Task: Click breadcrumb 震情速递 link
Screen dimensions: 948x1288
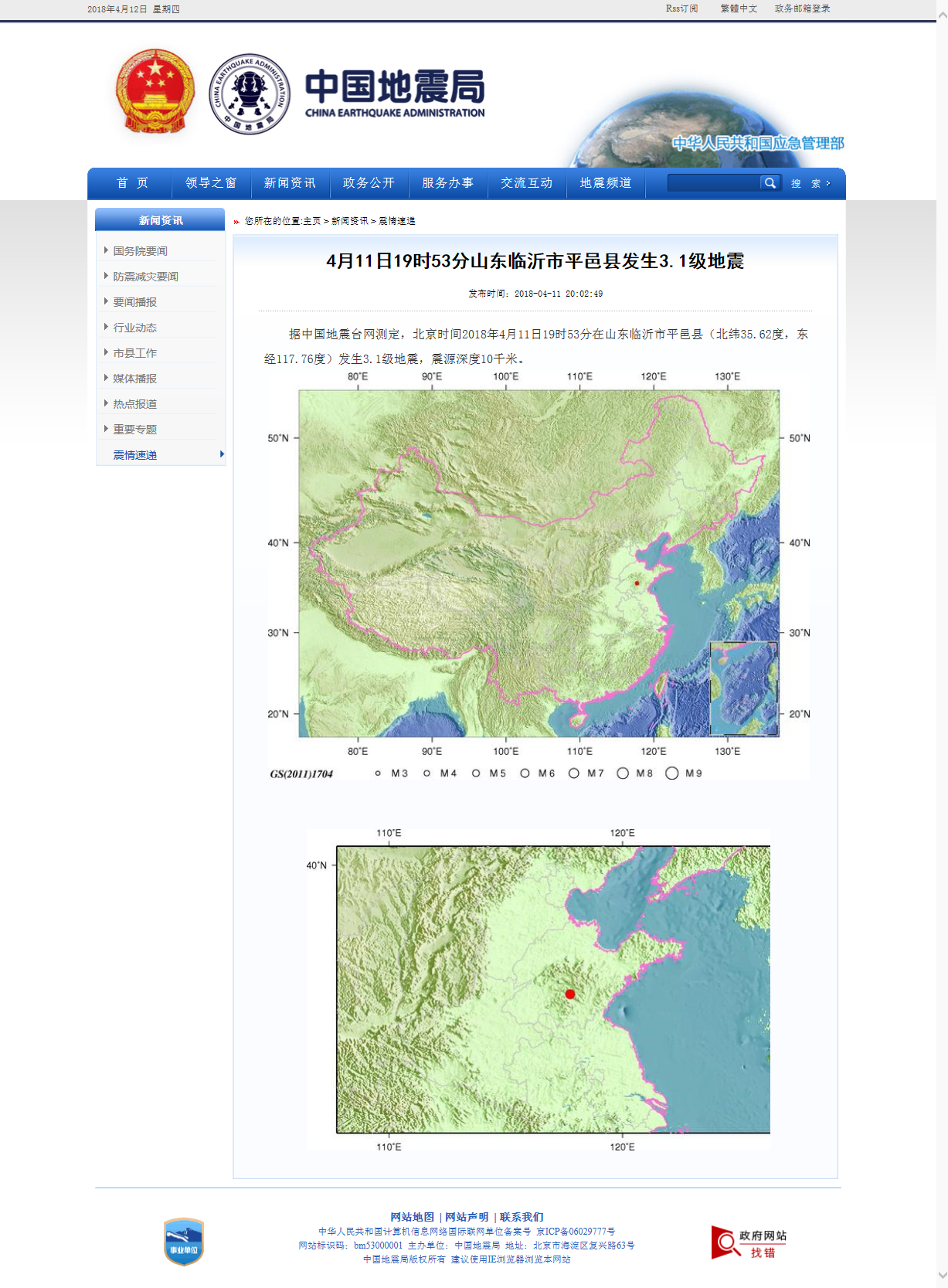Action: pyautogui.click(x=397, y=221)
